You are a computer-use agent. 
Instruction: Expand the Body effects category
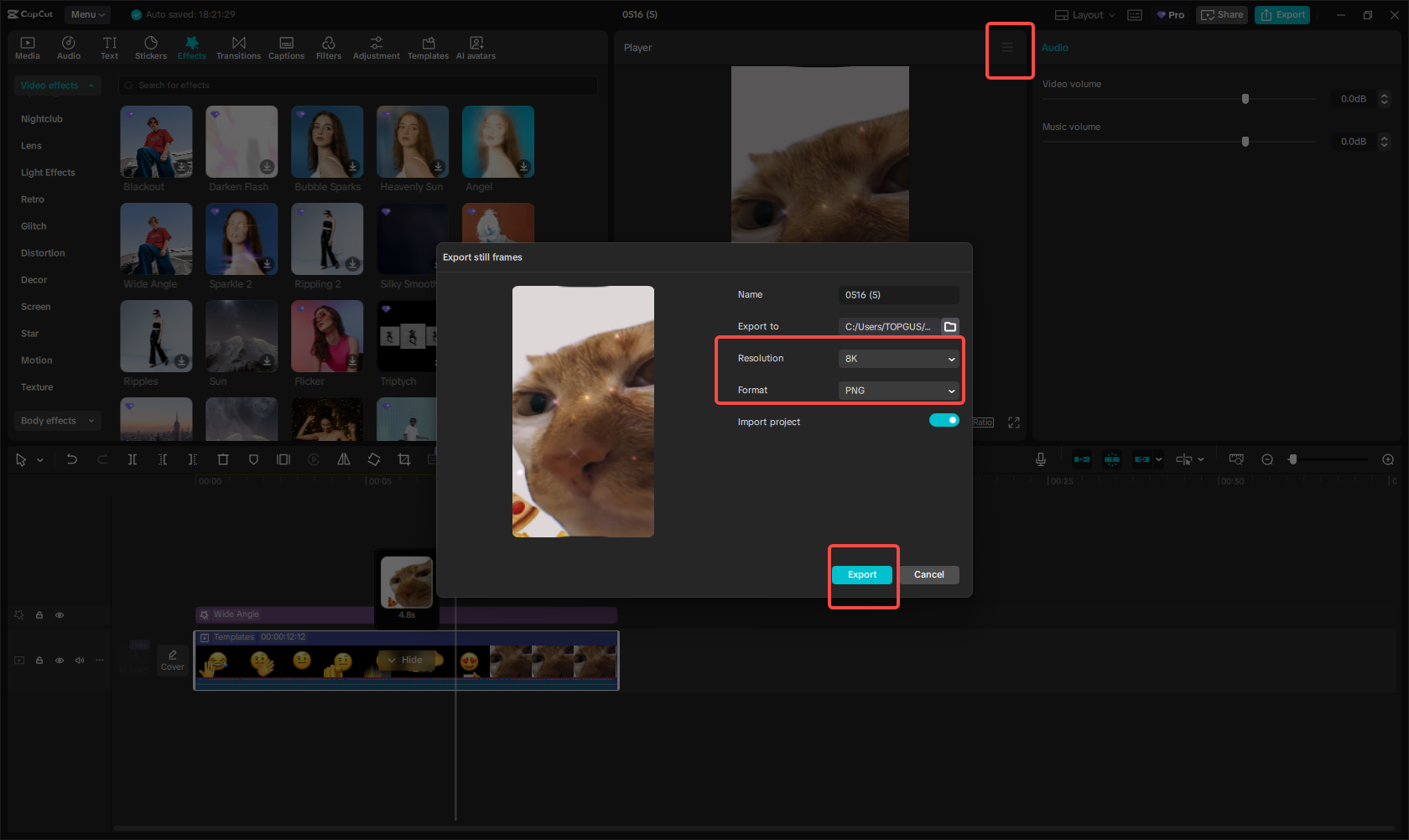point(57,421)
